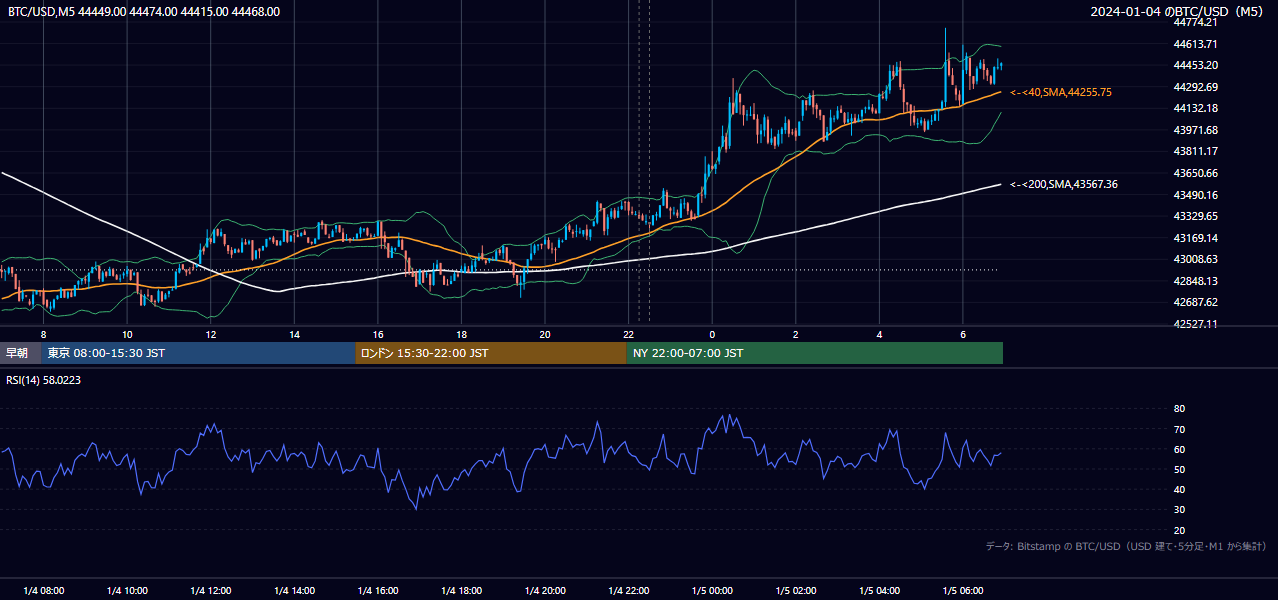
Task: Click hour label 18 under price chart
Action: 461,334
